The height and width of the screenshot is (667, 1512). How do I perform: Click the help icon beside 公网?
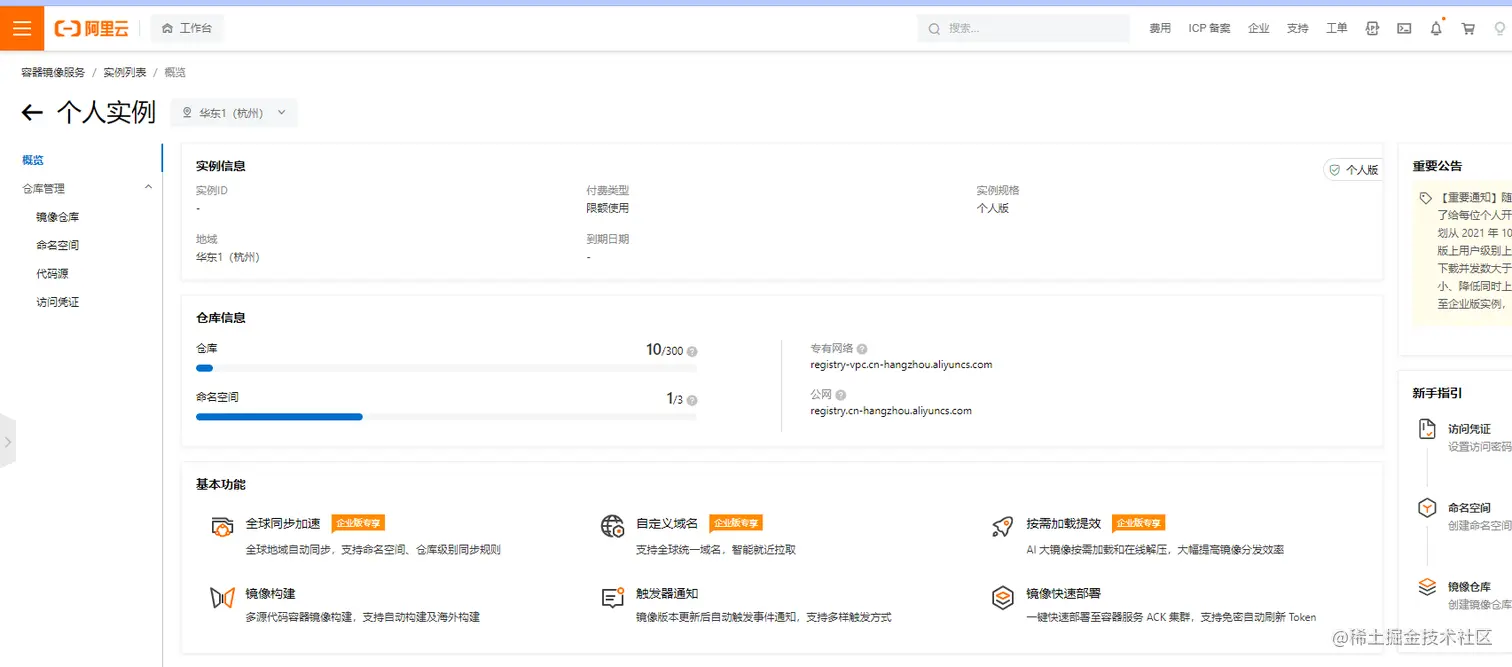pos(841,395)
